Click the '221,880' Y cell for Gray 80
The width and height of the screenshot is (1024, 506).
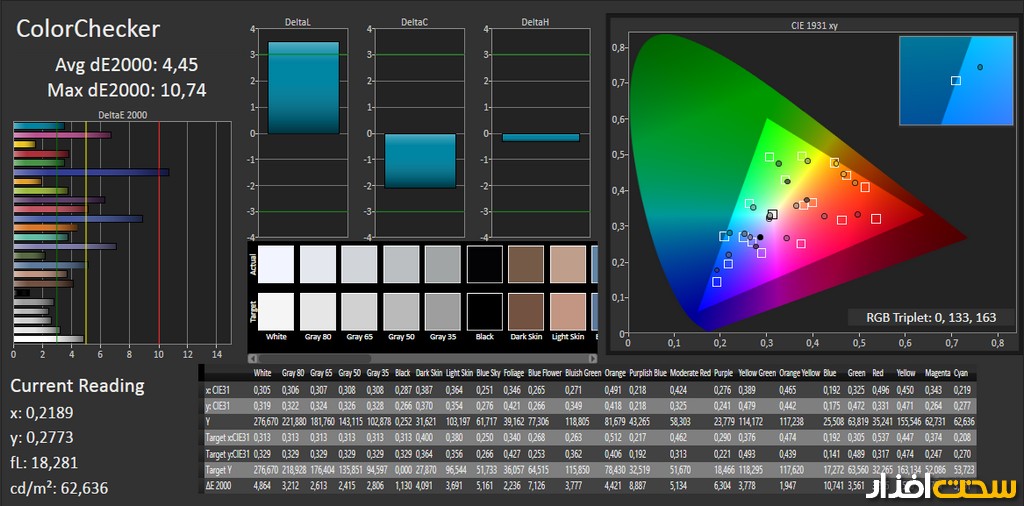[x=294, y=421]
